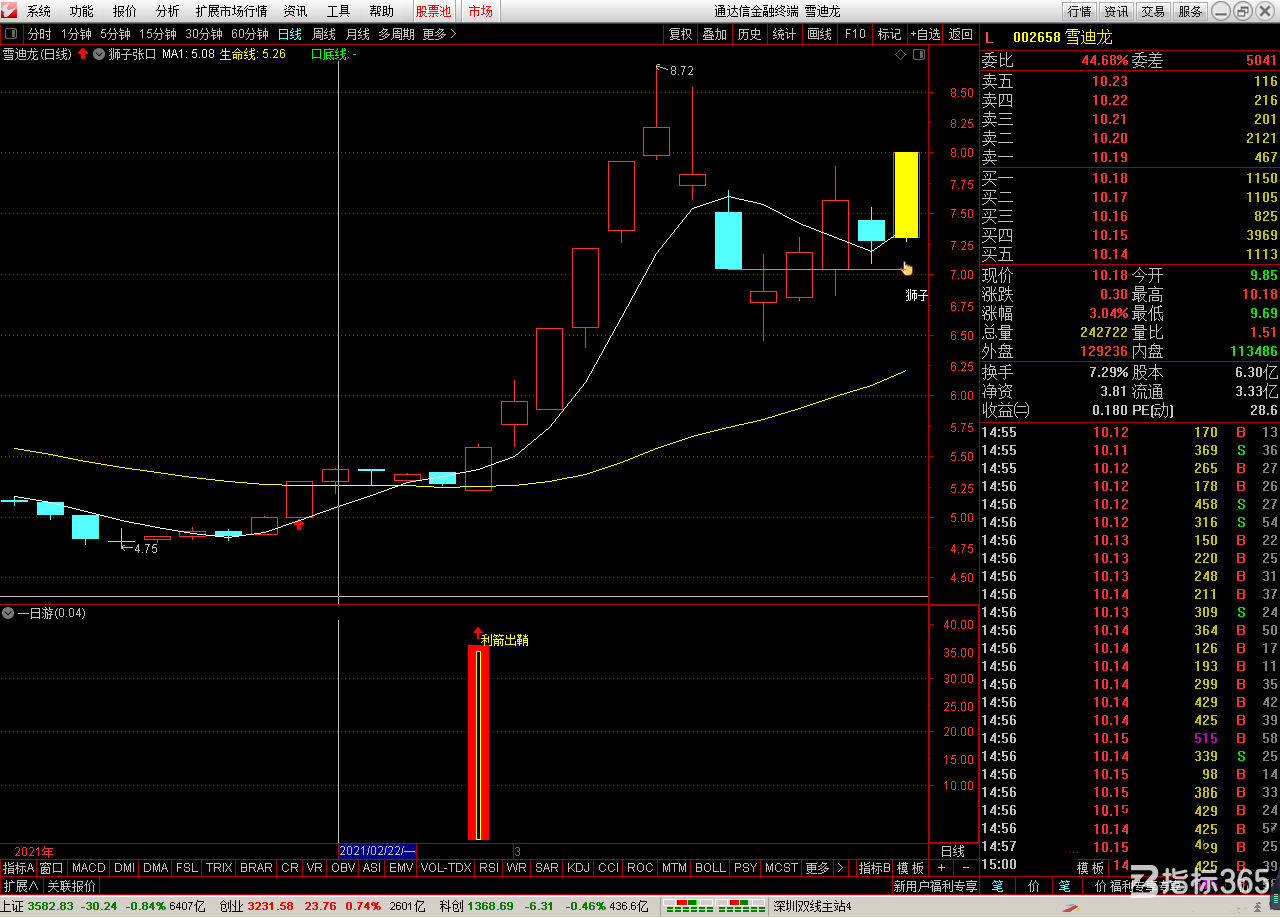Open the 服务 button at top right
The width and height of the screenshot is (1280, 918).
[x=1190, y=11]
